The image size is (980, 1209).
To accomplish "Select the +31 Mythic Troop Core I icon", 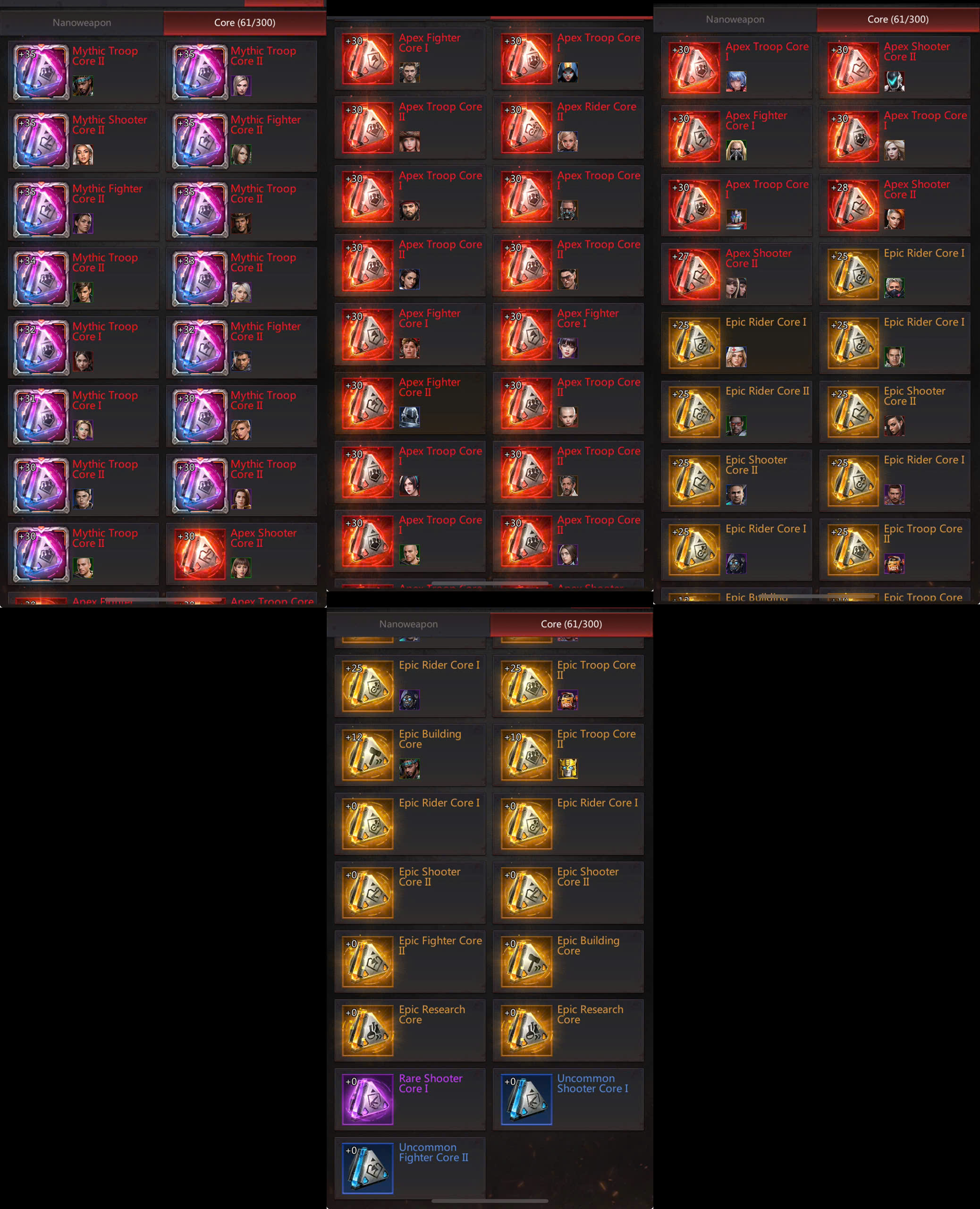I will (41, 416).
